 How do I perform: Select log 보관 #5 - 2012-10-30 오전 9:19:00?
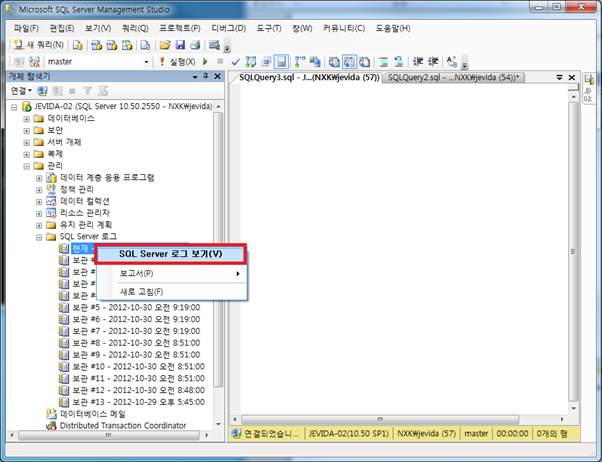[136, 308]
